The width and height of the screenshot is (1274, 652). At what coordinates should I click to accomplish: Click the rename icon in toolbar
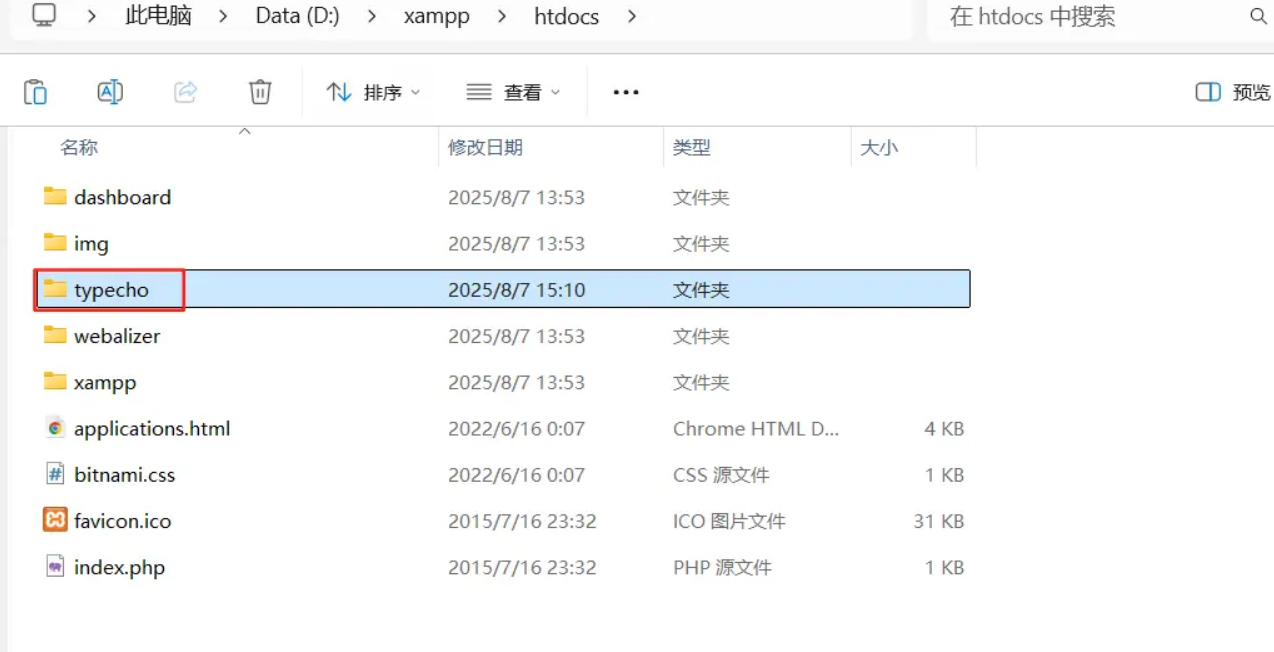click(110, 92)
